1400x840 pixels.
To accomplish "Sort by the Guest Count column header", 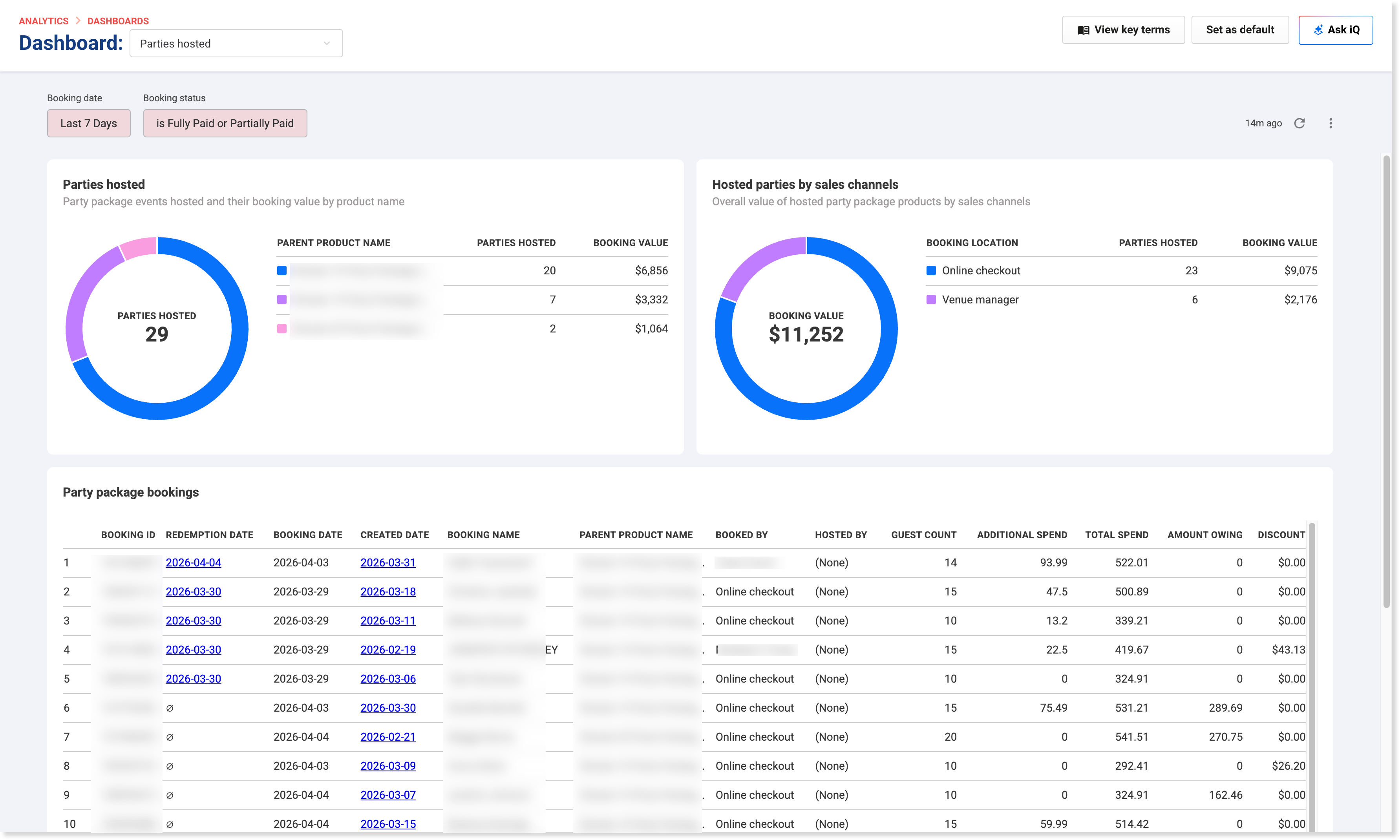I will 923,535.
